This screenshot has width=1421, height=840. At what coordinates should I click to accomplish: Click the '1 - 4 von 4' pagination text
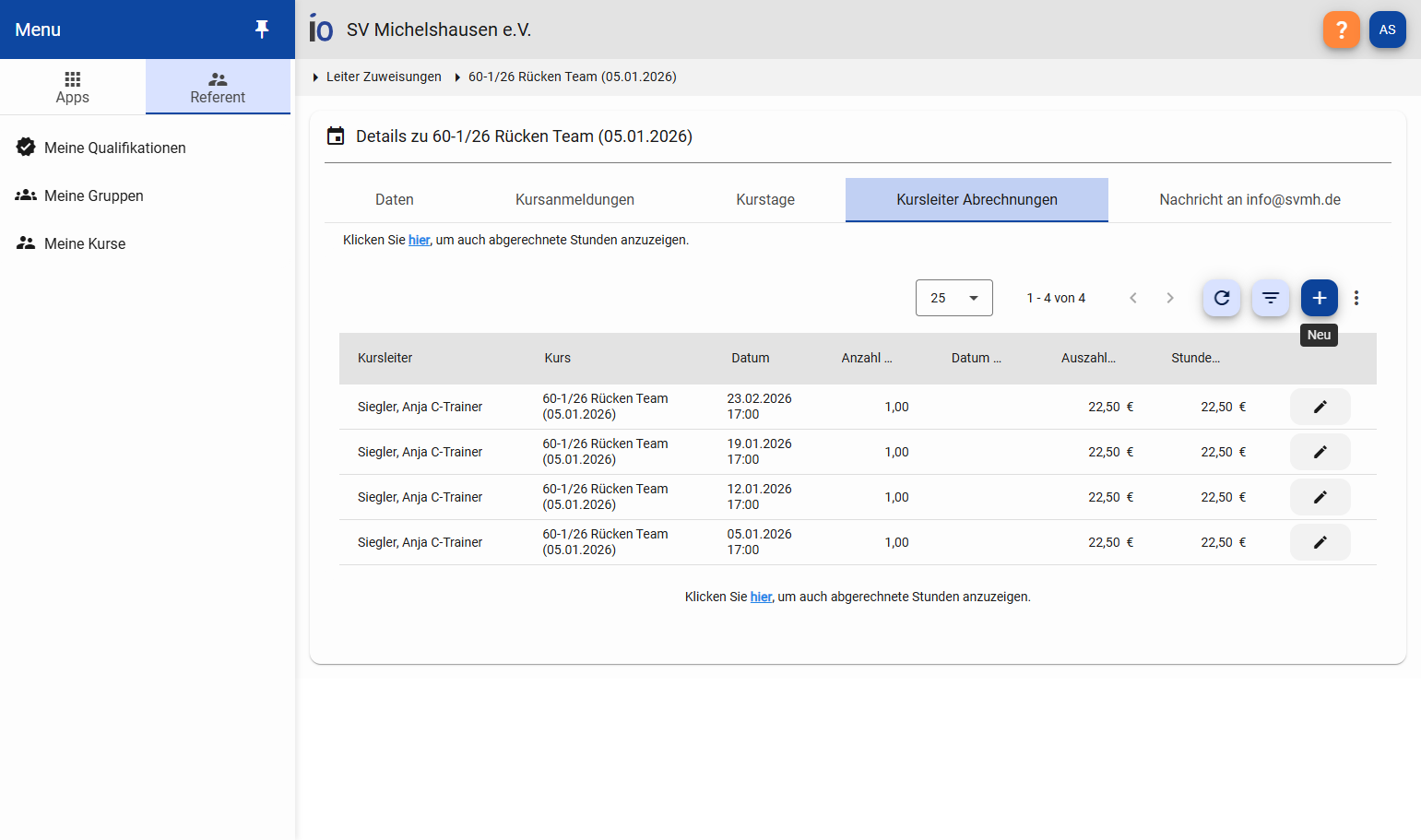coord(1056,298)
